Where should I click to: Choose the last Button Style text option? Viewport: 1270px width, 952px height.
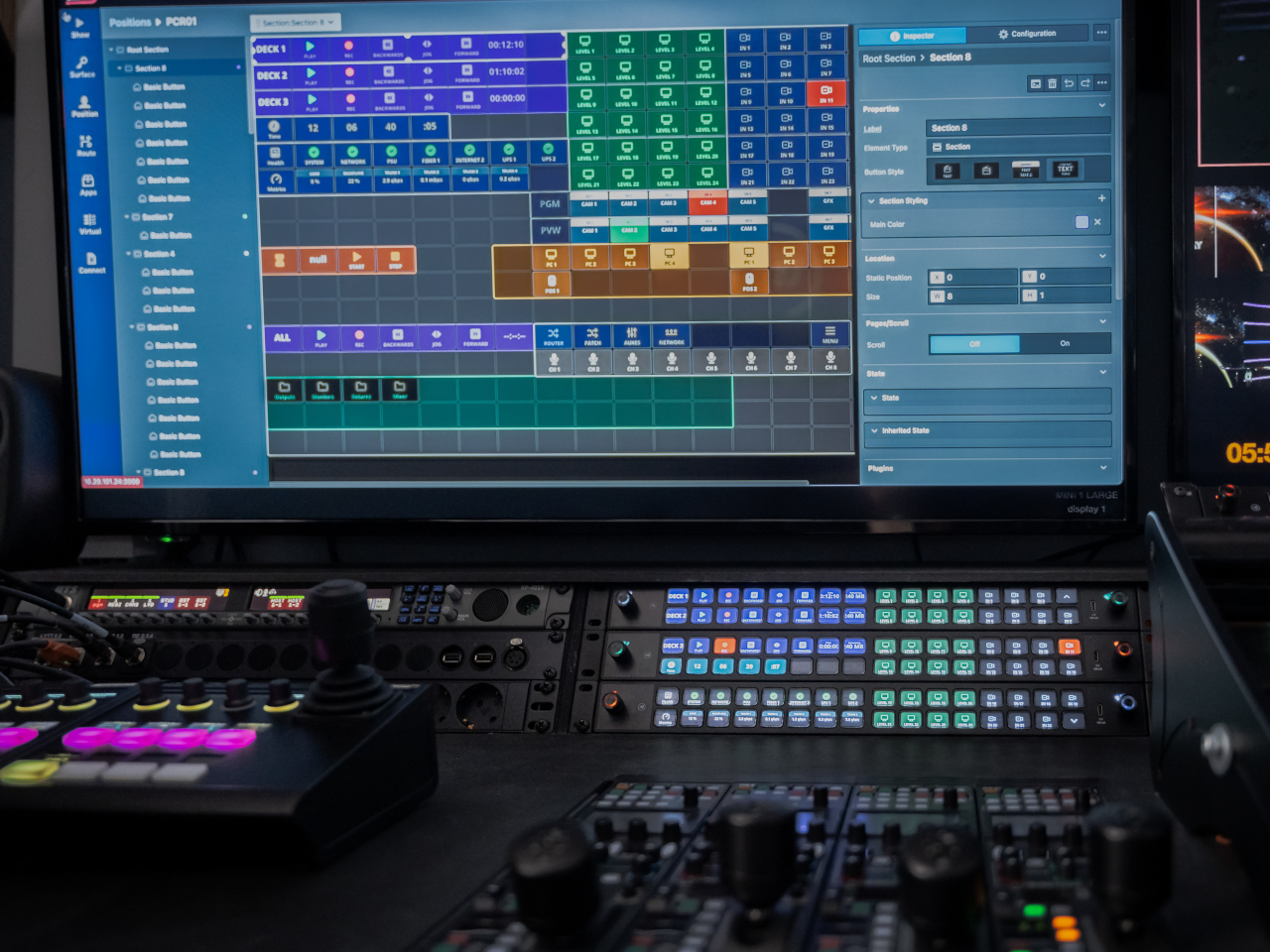(1065, 171)
